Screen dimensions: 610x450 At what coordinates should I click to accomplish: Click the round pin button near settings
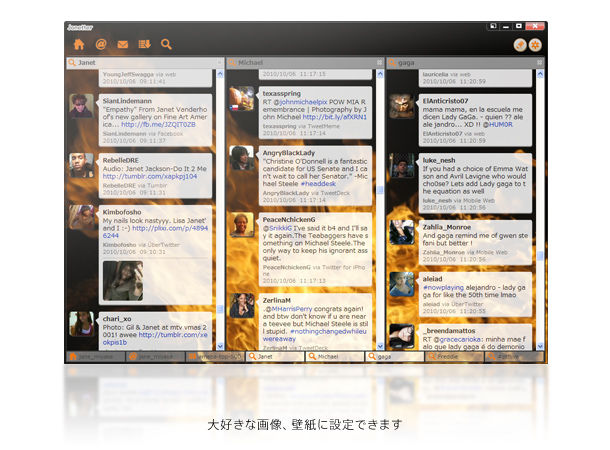coord(520,45)
